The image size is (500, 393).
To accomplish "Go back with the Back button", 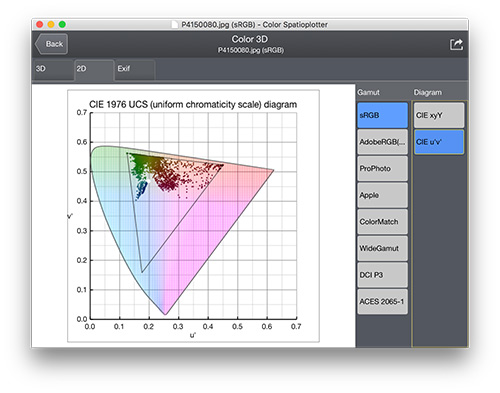I will pos(51,44).
